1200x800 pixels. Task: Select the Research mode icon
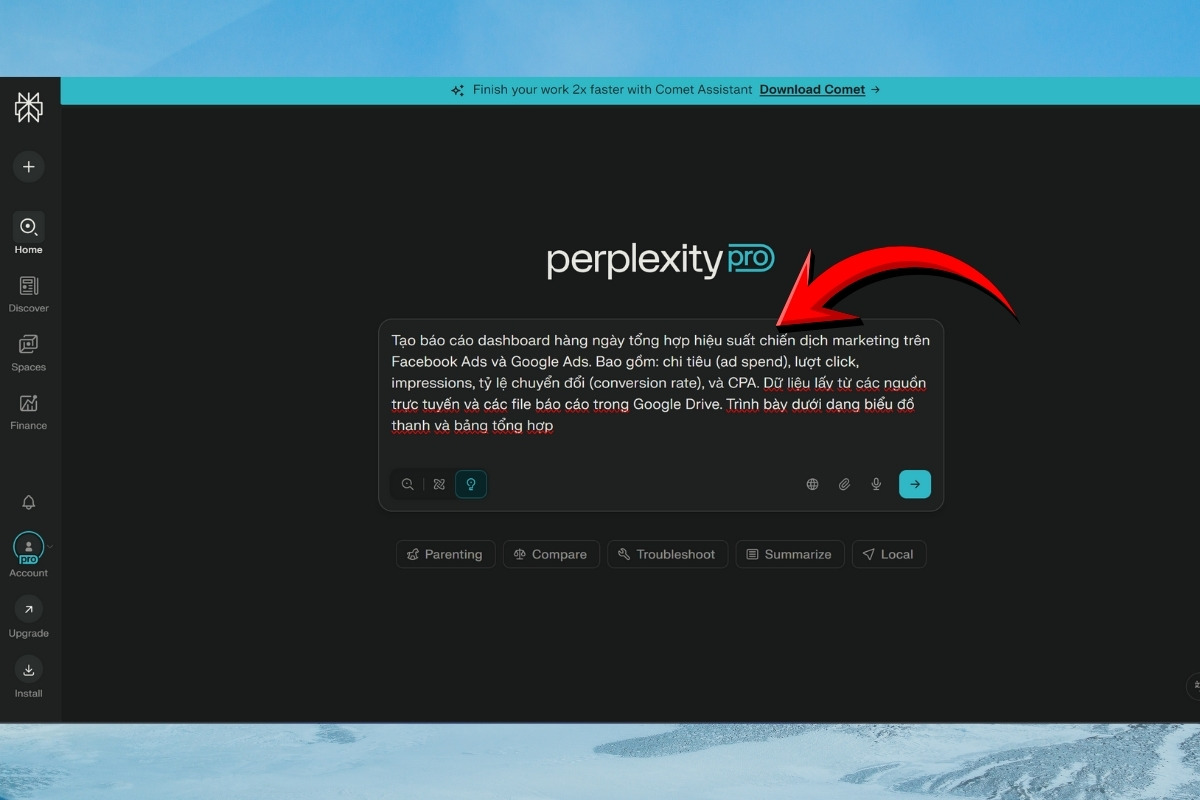click(439, 484)
